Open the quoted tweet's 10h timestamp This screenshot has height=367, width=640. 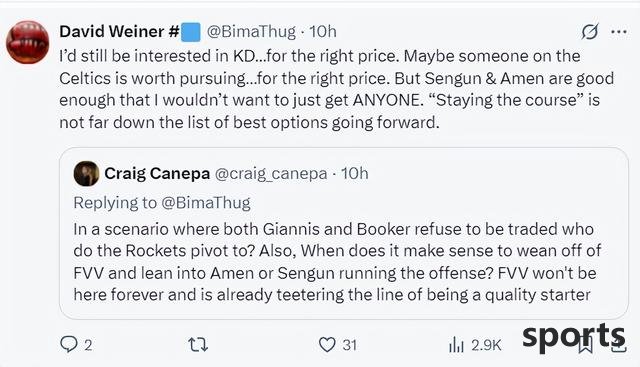[x=354, y=173]
